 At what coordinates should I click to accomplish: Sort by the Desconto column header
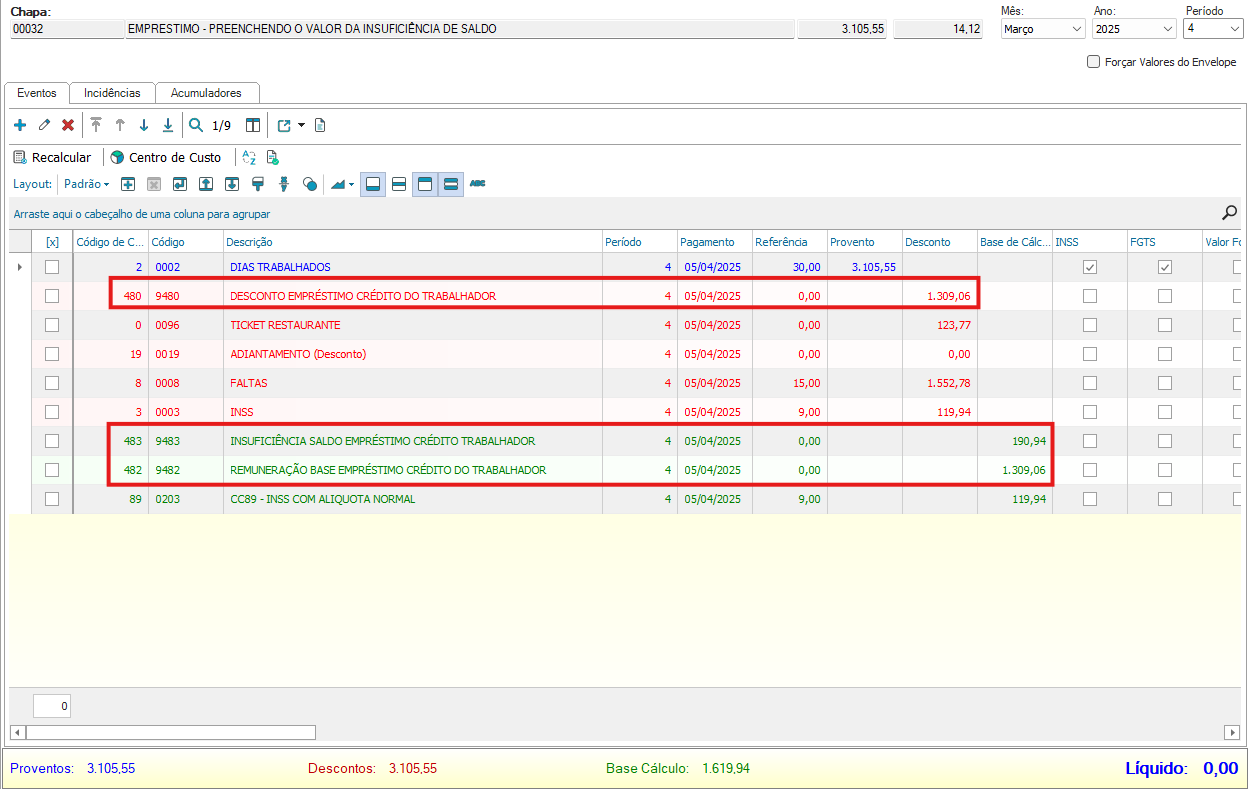(939, 242)
